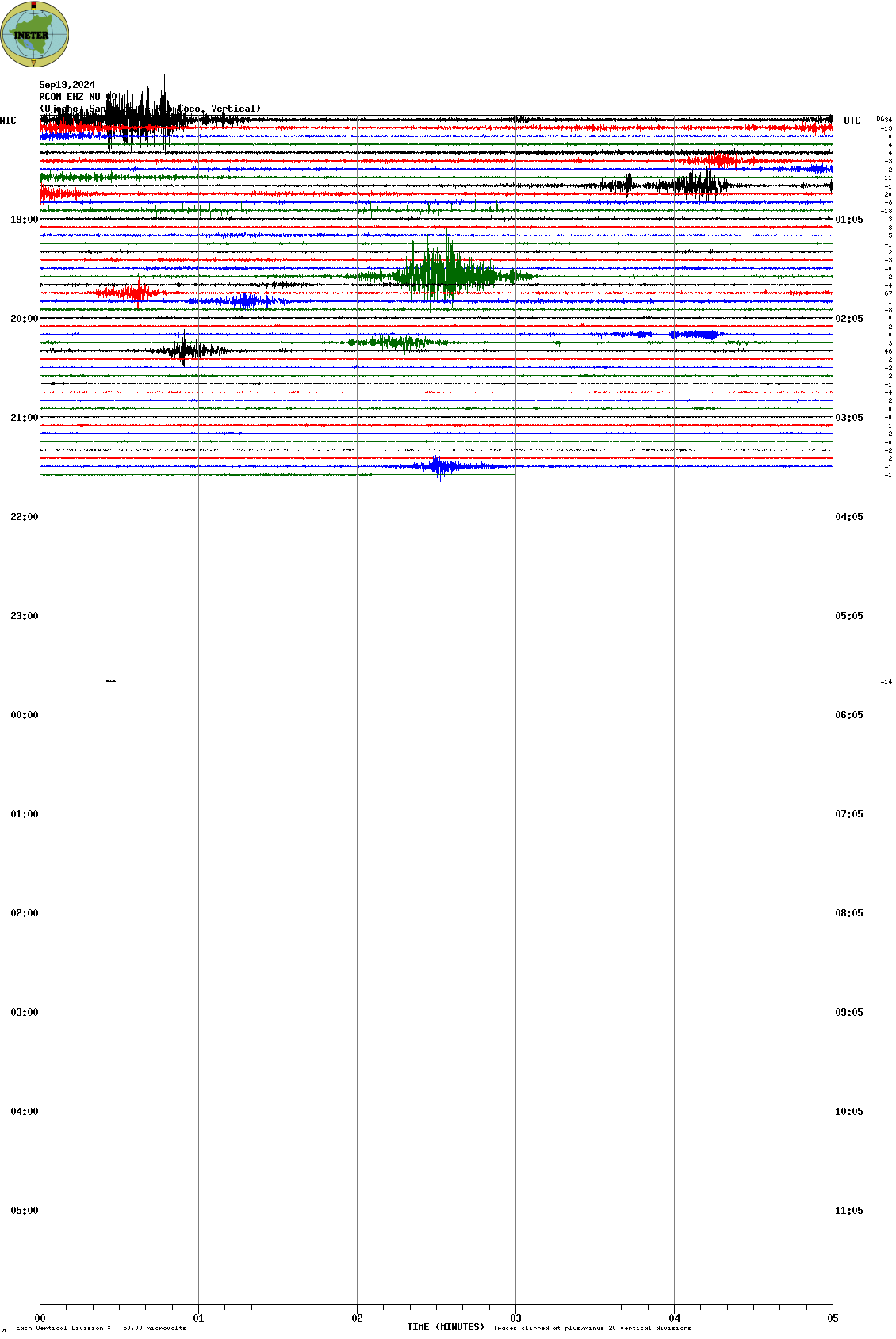Click the UTC time header

point(852,121)
